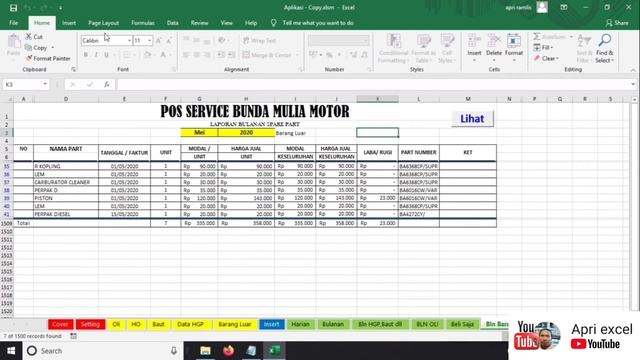Screen dimensions: 640x360
Task: Switch to the Formulas tab
Action: [143, 23]
